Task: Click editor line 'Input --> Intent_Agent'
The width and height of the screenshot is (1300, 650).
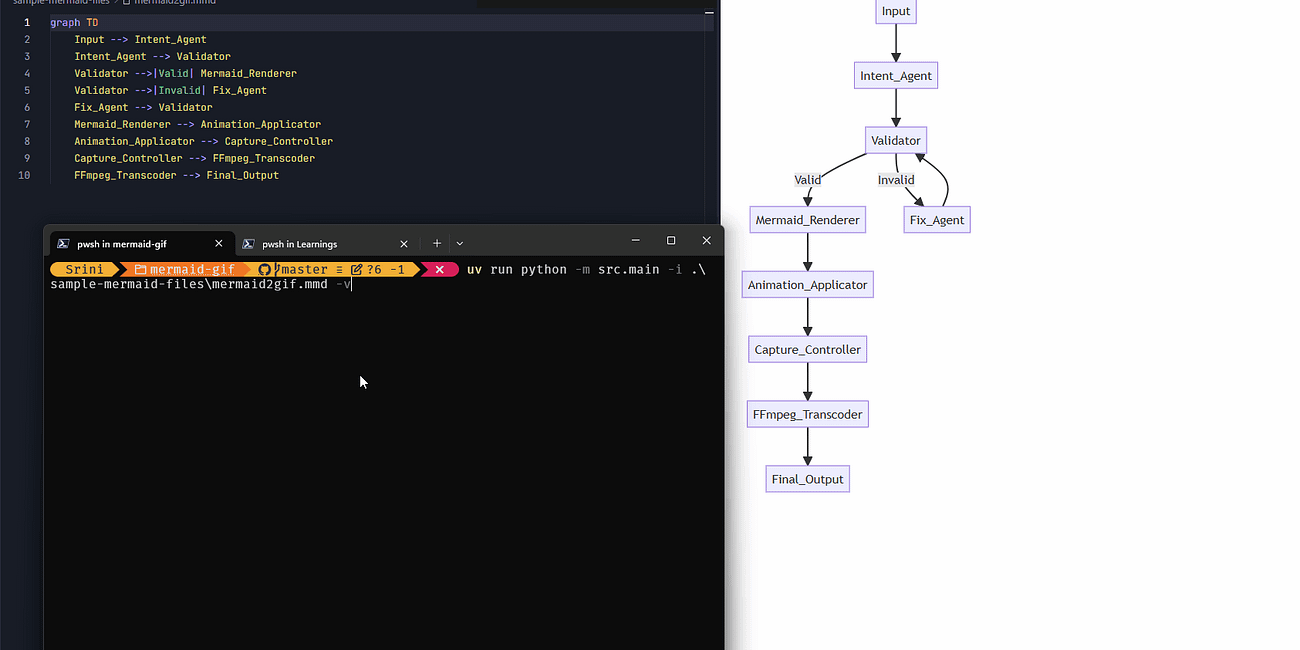Action: pos(140,39)
